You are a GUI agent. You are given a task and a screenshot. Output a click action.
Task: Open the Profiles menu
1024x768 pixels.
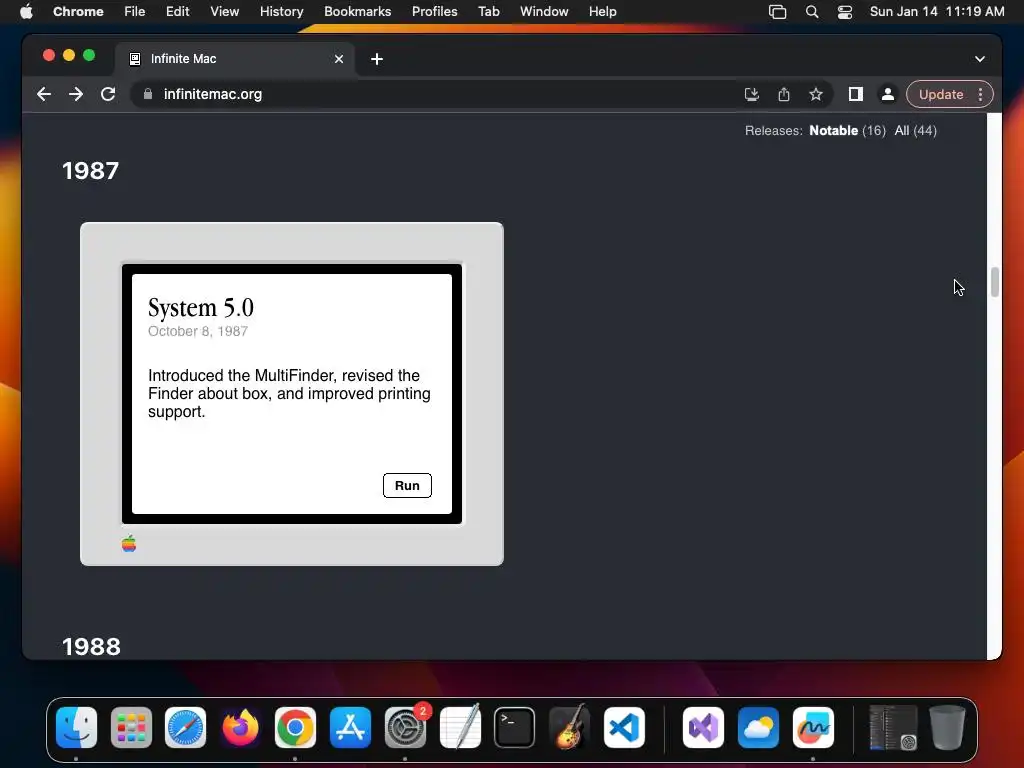click(434, 12)
